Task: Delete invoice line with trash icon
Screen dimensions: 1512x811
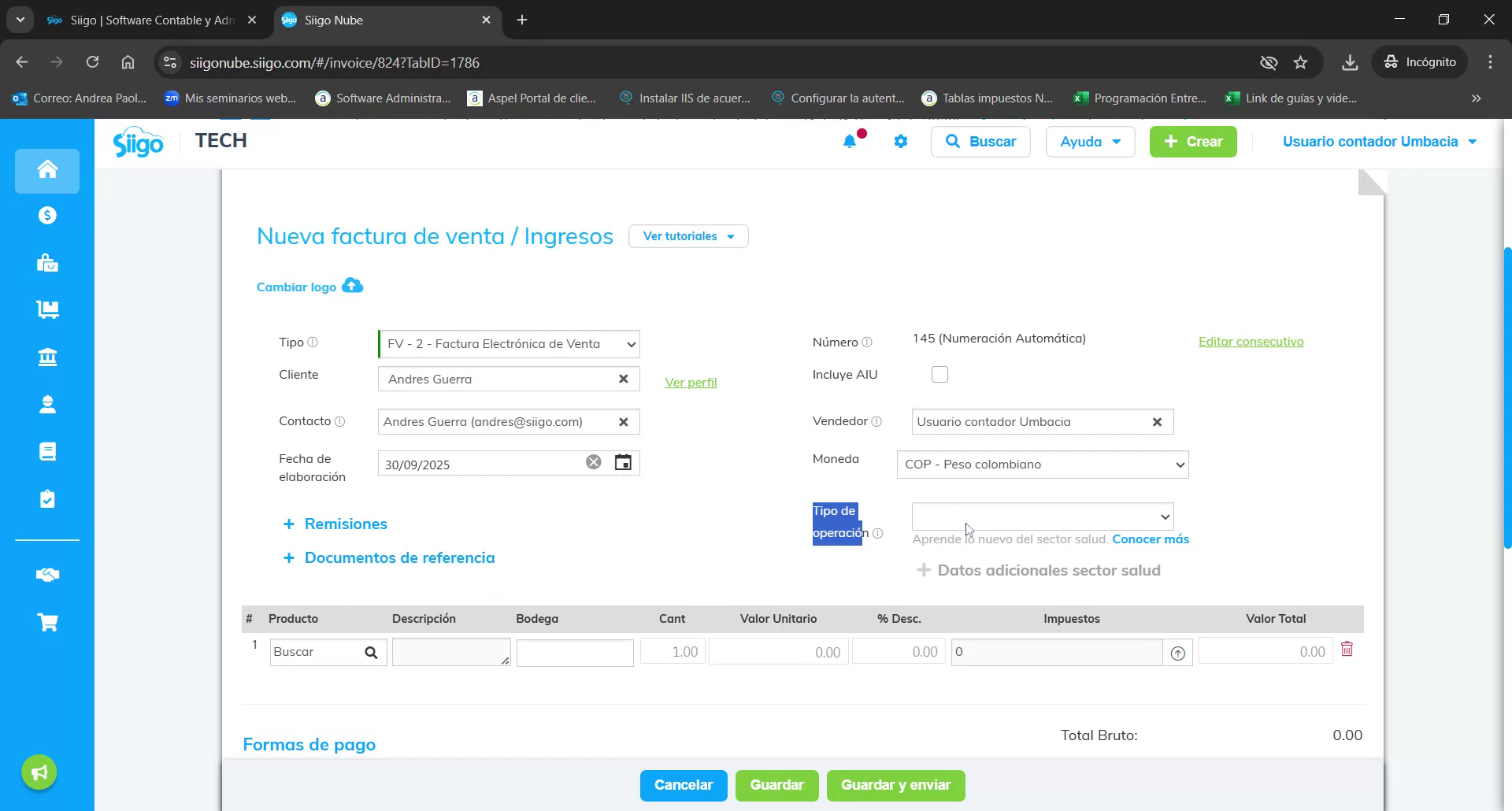Action: pos(1347,649)
